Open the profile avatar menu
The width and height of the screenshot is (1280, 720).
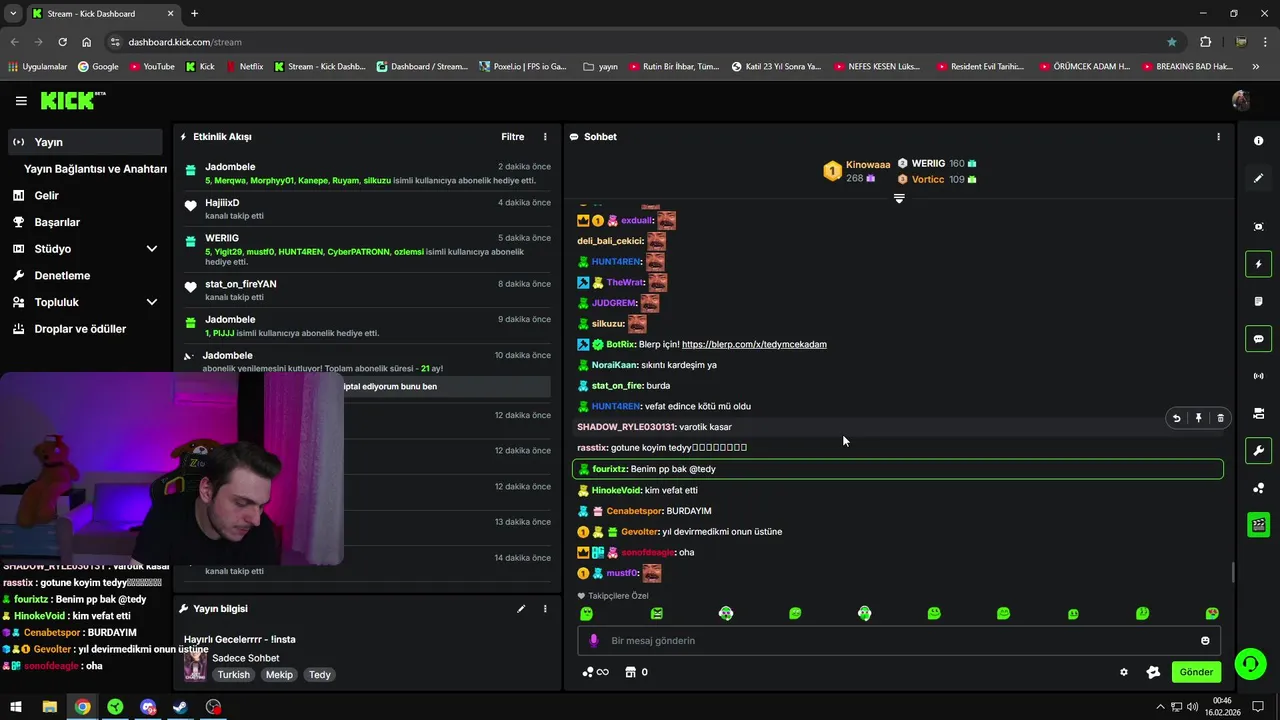pos(1241,101)
